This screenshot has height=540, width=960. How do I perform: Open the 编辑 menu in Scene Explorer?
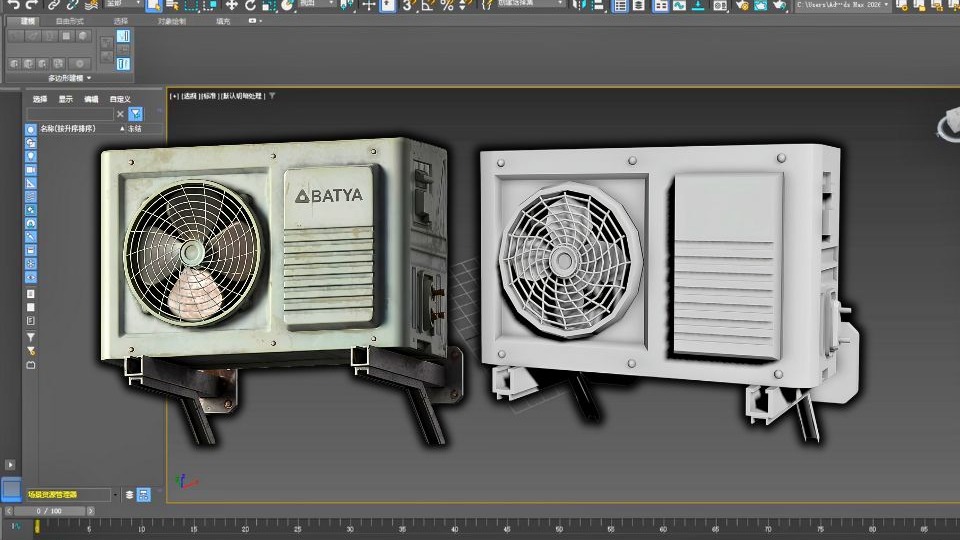(x=91, y=99)
